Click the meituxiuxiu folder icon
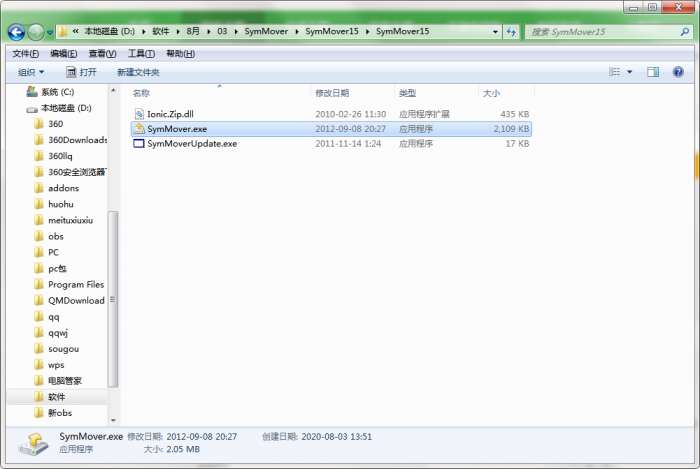The height and width of the screenshot is (469, 700). coord(39,220)
